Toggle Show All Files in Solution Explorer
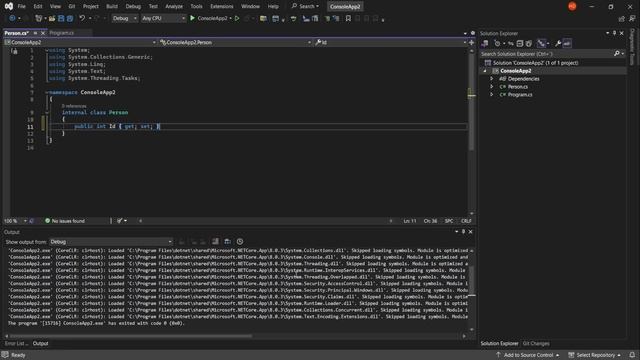The width and height of the screenshot is (640, 360). pyautogui.click(x=529, y=43)
